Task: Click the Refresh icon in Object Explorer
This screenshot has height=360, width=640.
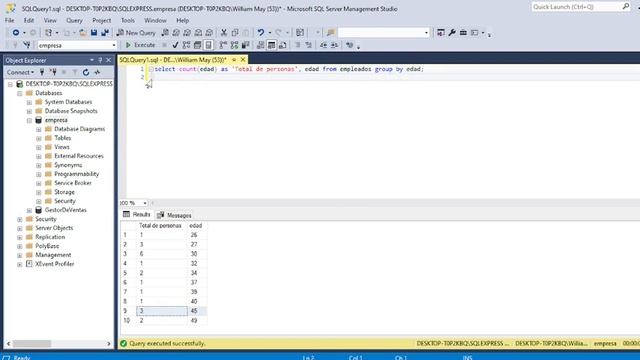Action: [86, 72]
